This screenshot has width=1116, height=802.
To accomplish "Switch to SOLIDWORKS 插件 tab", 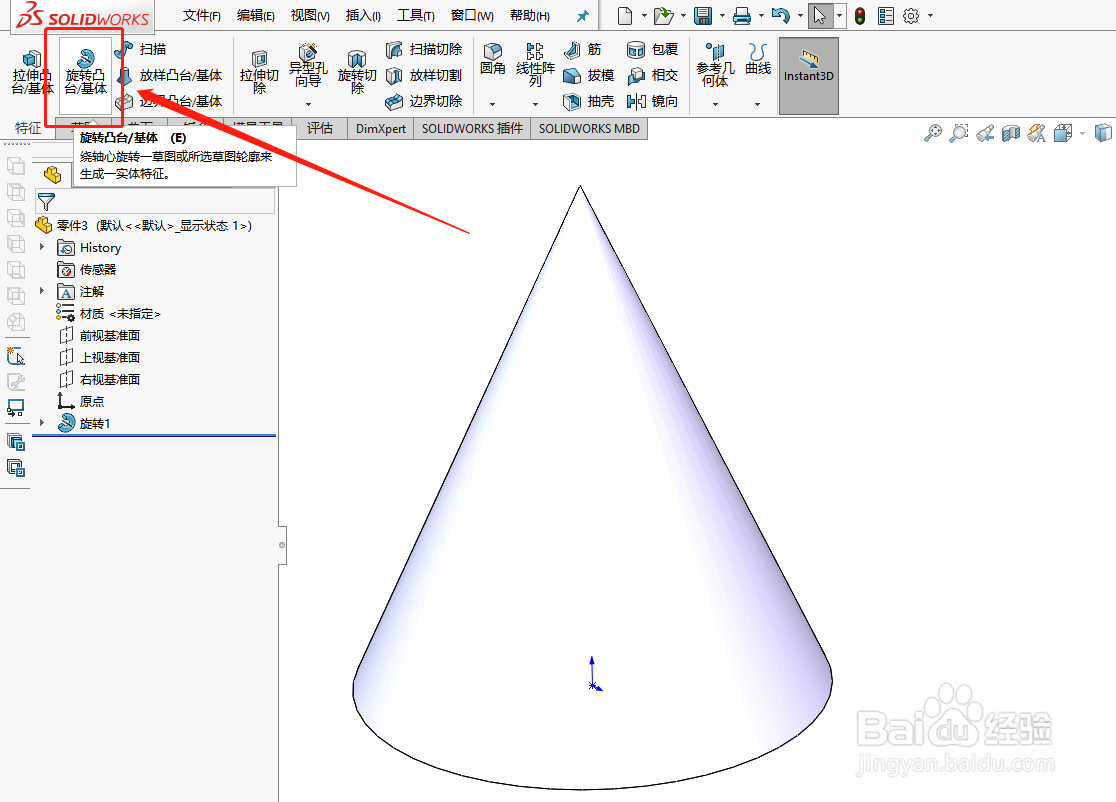I will [473, 129].
